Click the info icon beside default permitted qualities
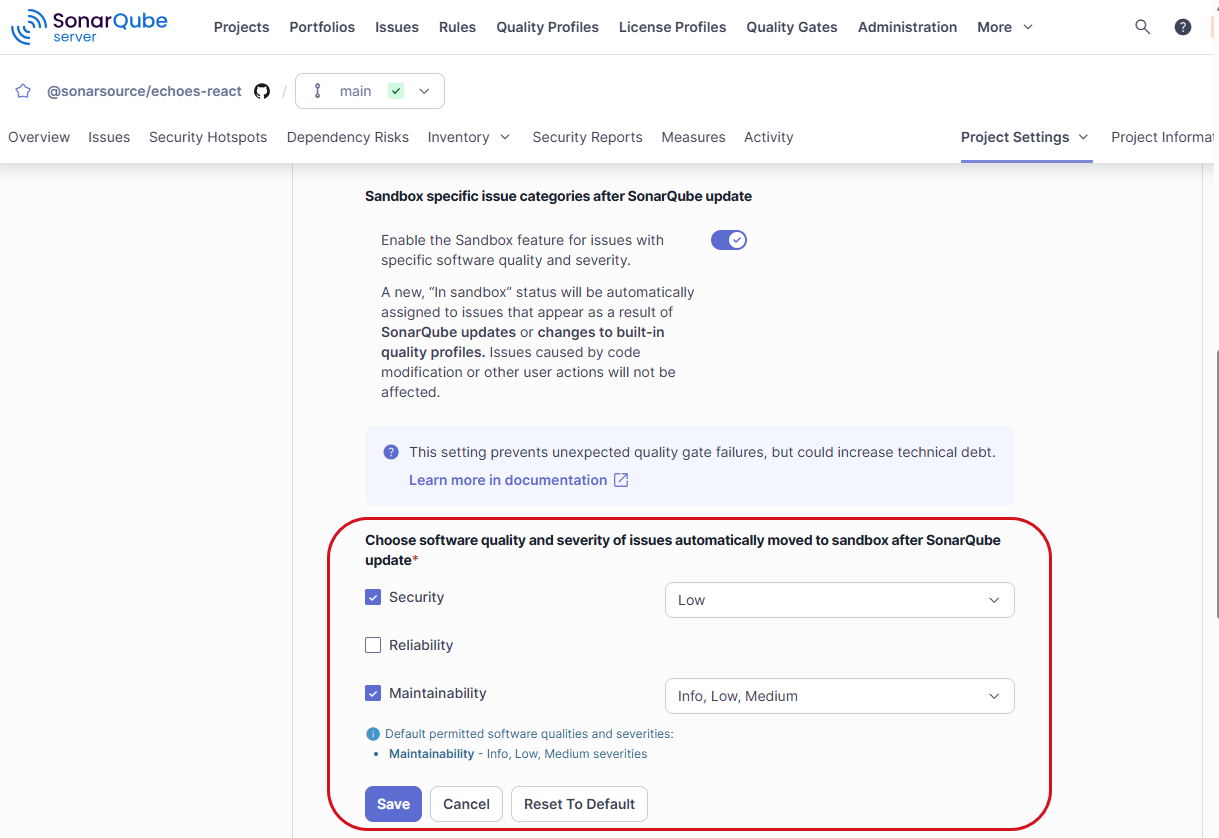Image resolution: width=1219 pixels, height=838 pixels. point(373,734)
